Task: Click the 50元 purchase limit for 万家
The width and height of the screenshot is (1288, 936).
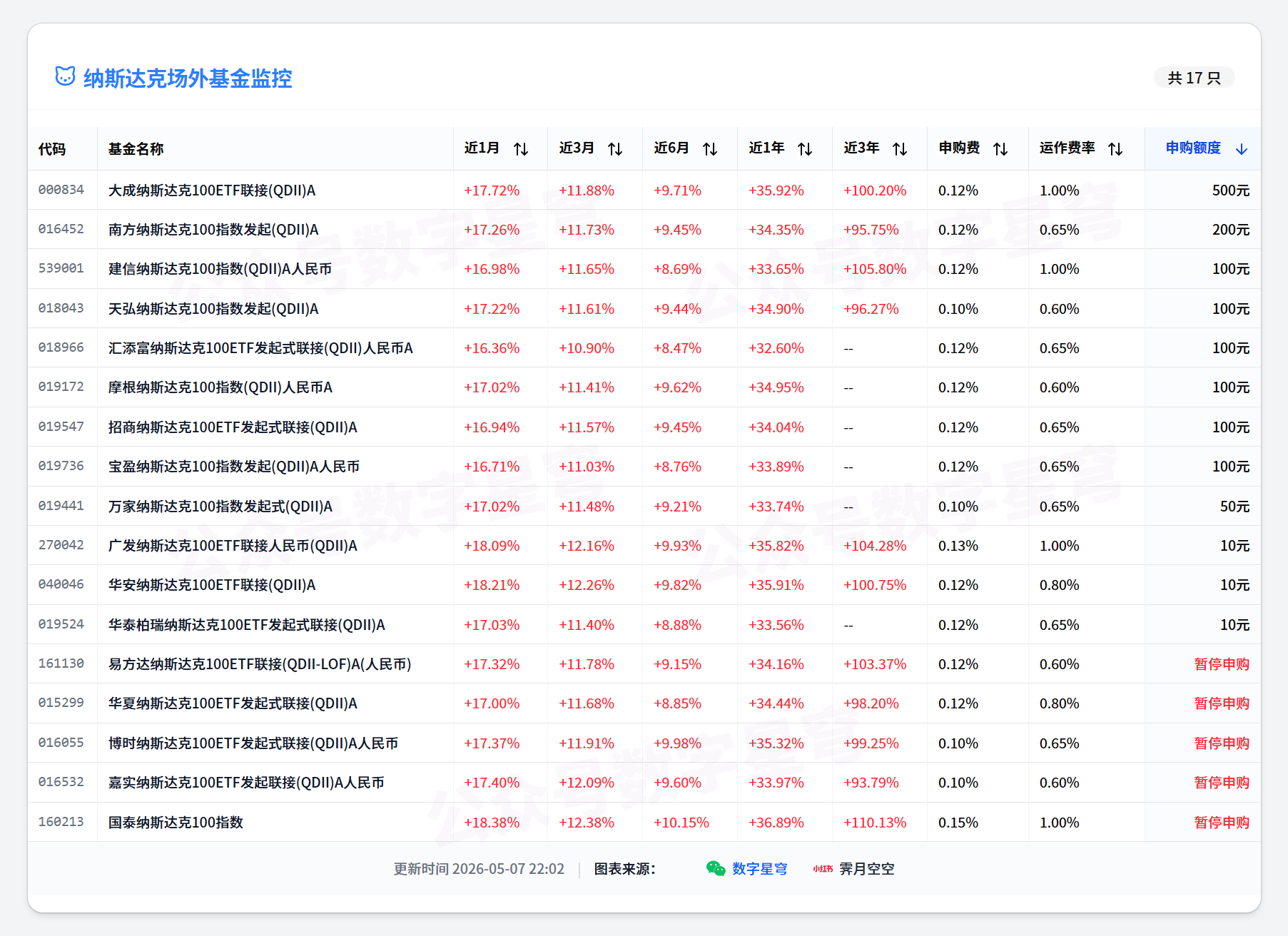Action: point(1234,507)
